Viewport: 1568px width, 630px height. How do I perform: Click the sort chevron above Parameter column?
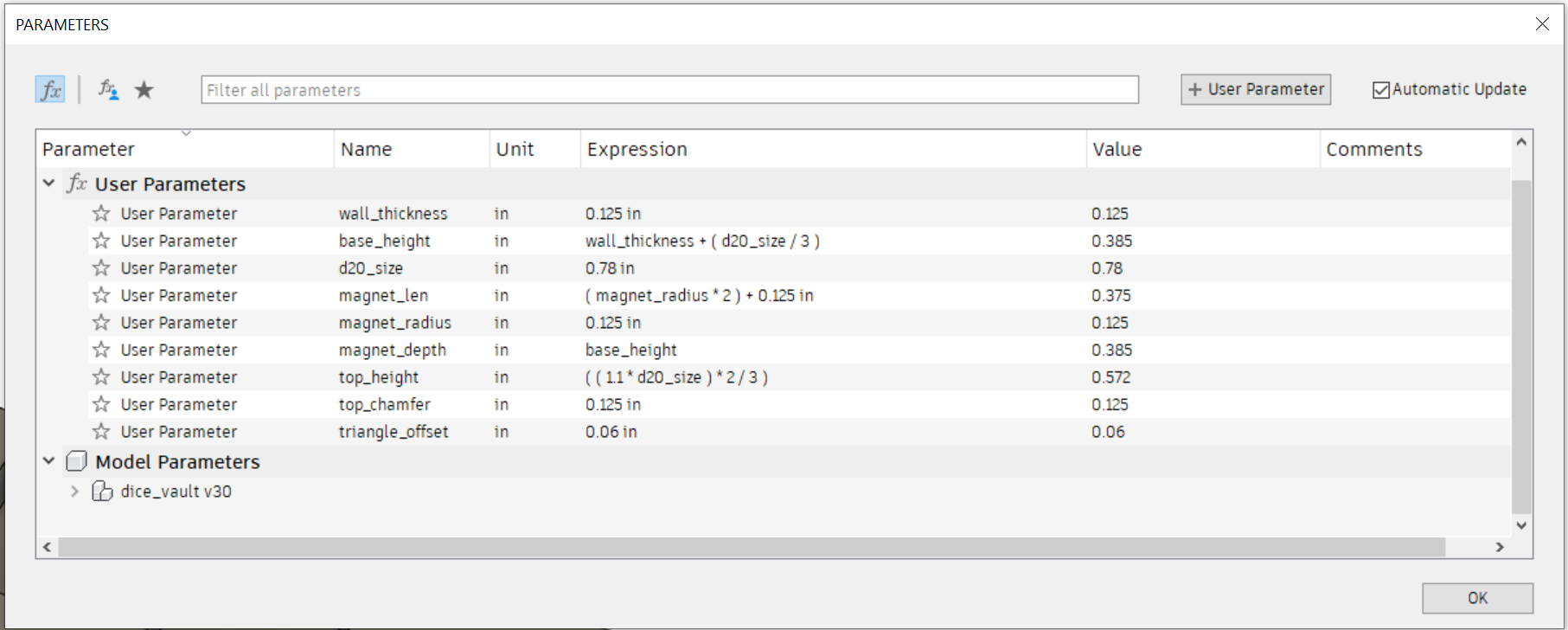click(x=187, y=132)
